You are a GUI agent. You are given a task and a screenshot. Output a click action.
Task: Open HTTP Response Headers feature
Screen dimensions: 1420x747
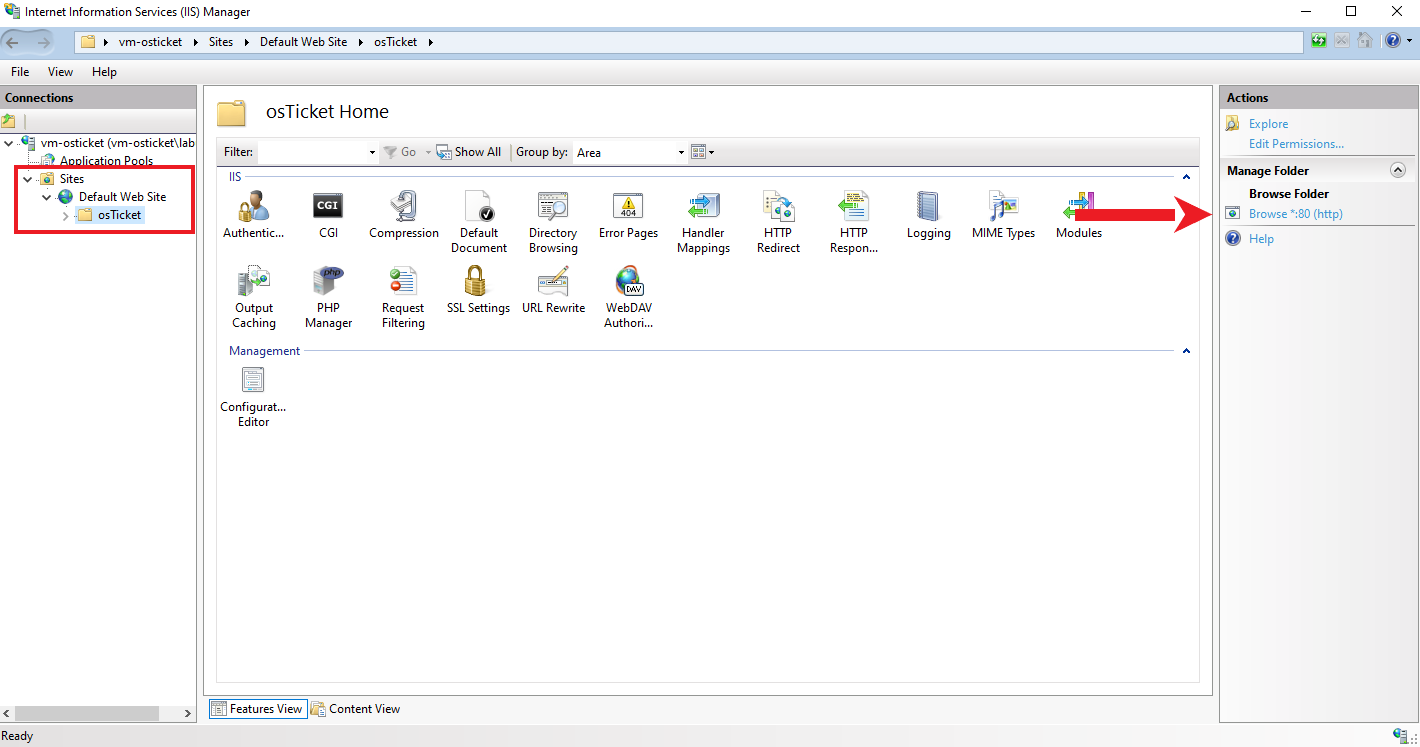tap(853, 222)
